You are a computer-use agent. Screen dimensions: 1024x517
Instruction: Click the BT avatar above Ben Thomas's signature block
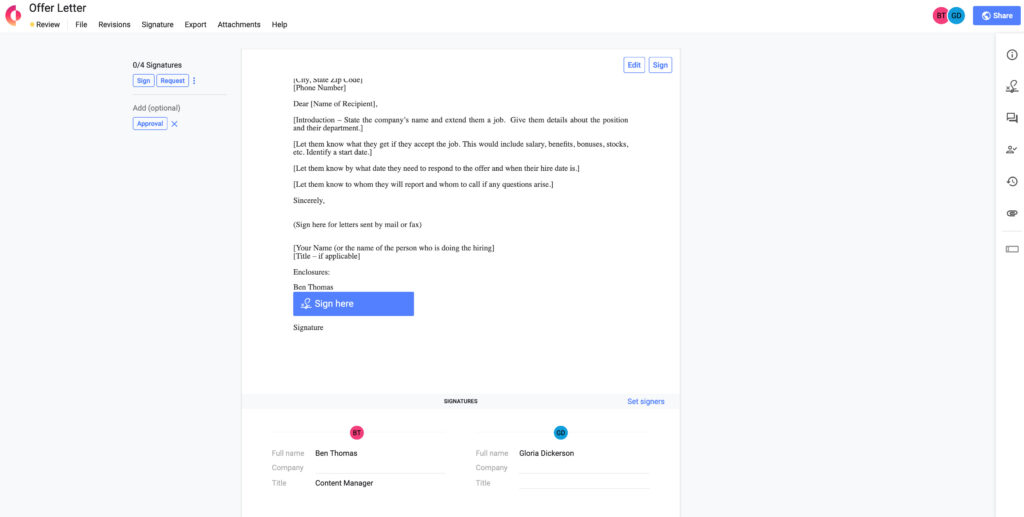[x=357, y=432]
